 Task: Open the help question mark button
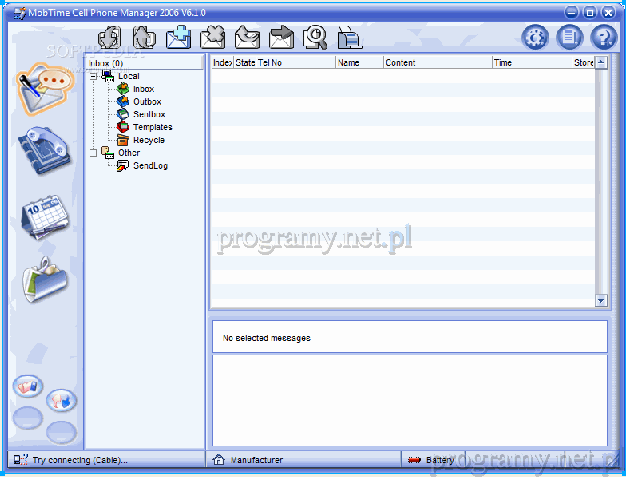click(x=603, y=38)
